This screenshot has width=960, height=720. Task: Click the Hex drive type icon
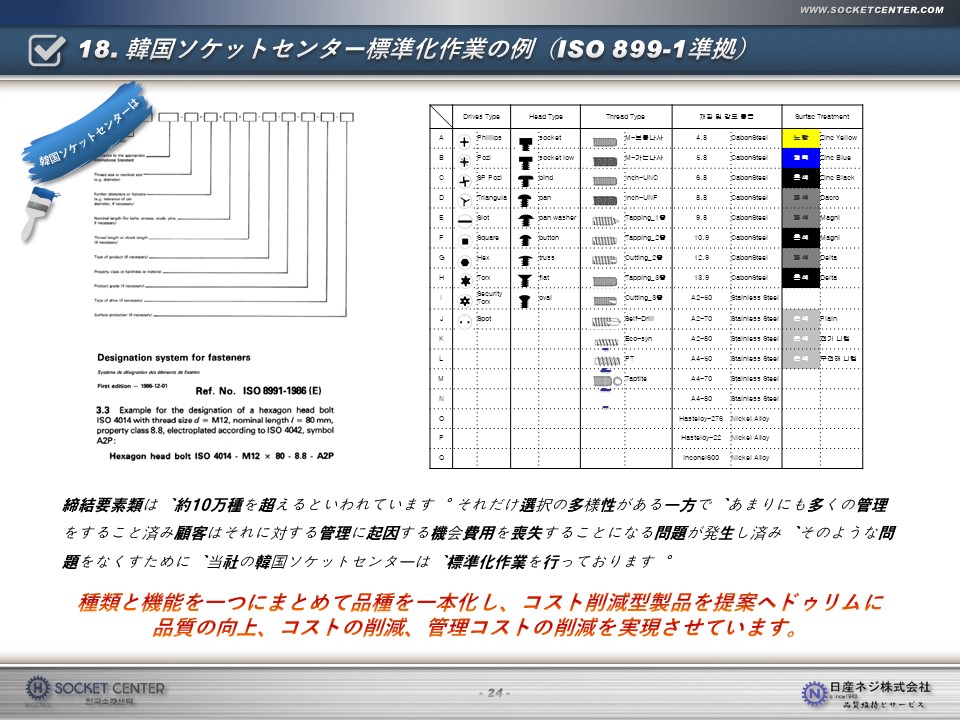[465, 260]
